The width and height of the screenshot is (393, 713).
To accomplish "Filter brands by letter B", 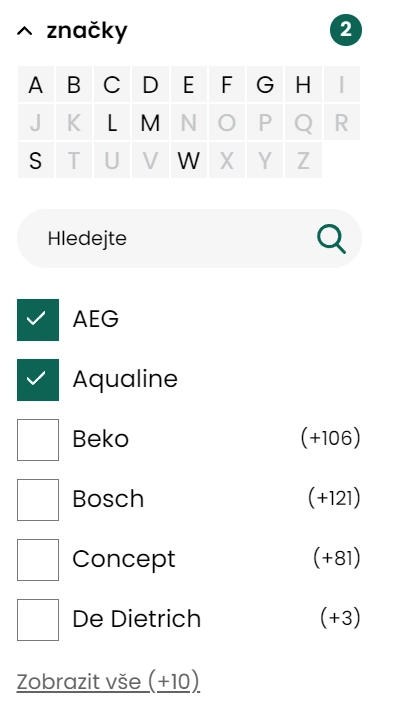I will pyautogui.click(x=74, y=84).
